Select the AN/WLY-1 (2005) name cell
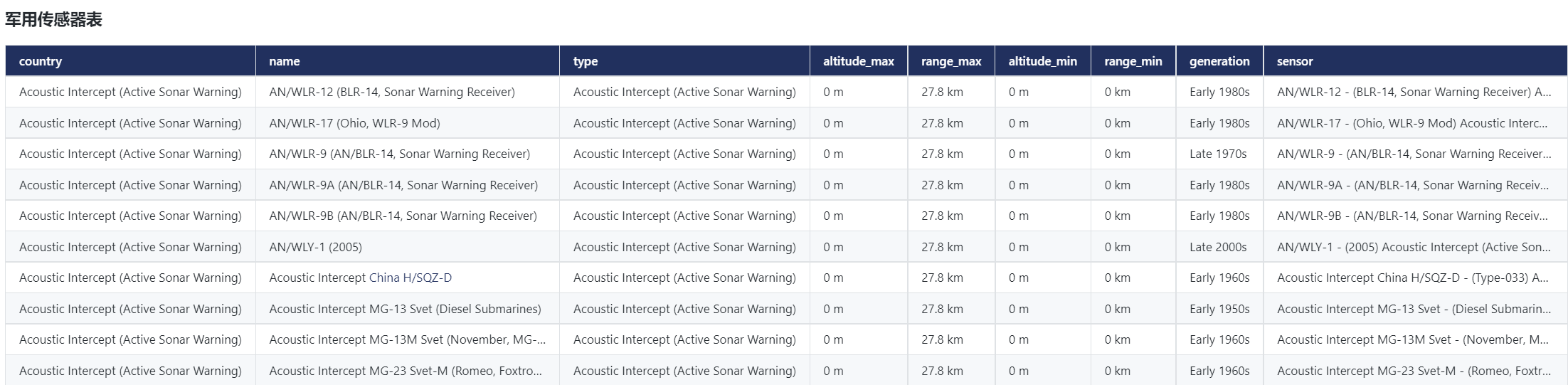 pyautogui.click(x=315, y=247)
